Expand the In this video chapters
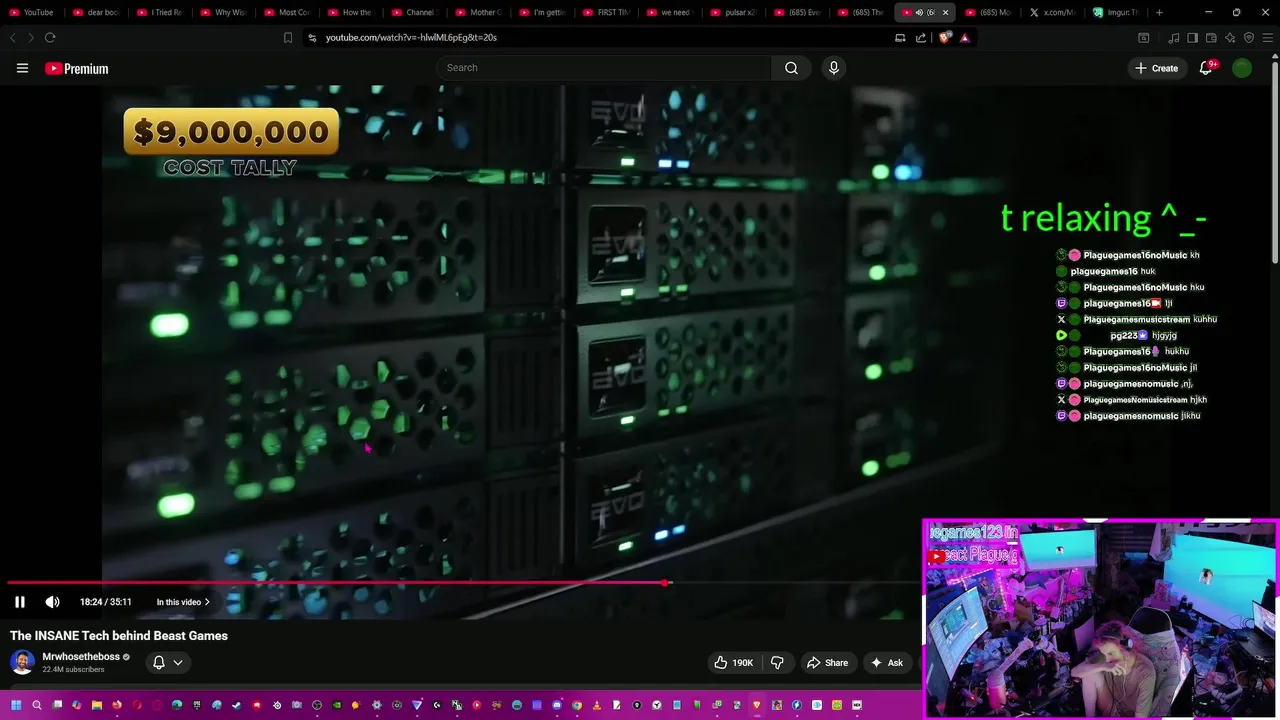1280x720 pixels. 183,602
